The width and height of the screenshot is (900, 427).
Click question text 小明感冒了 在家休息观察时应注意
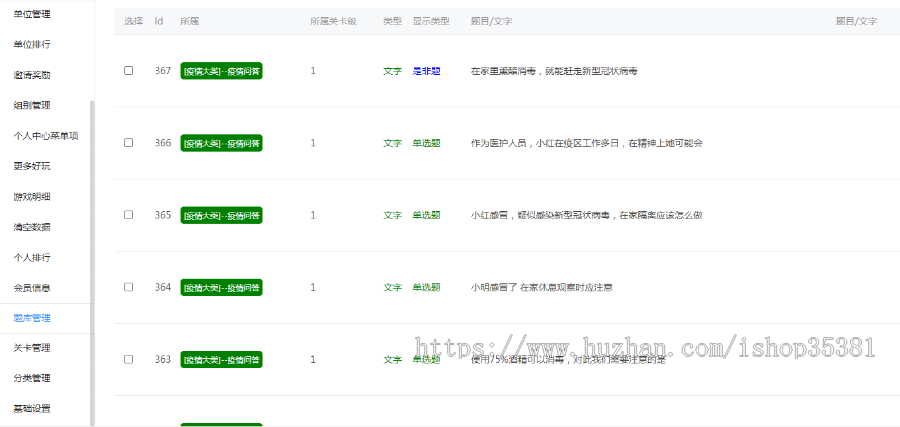pyautogui.click(x=542, y=288)
